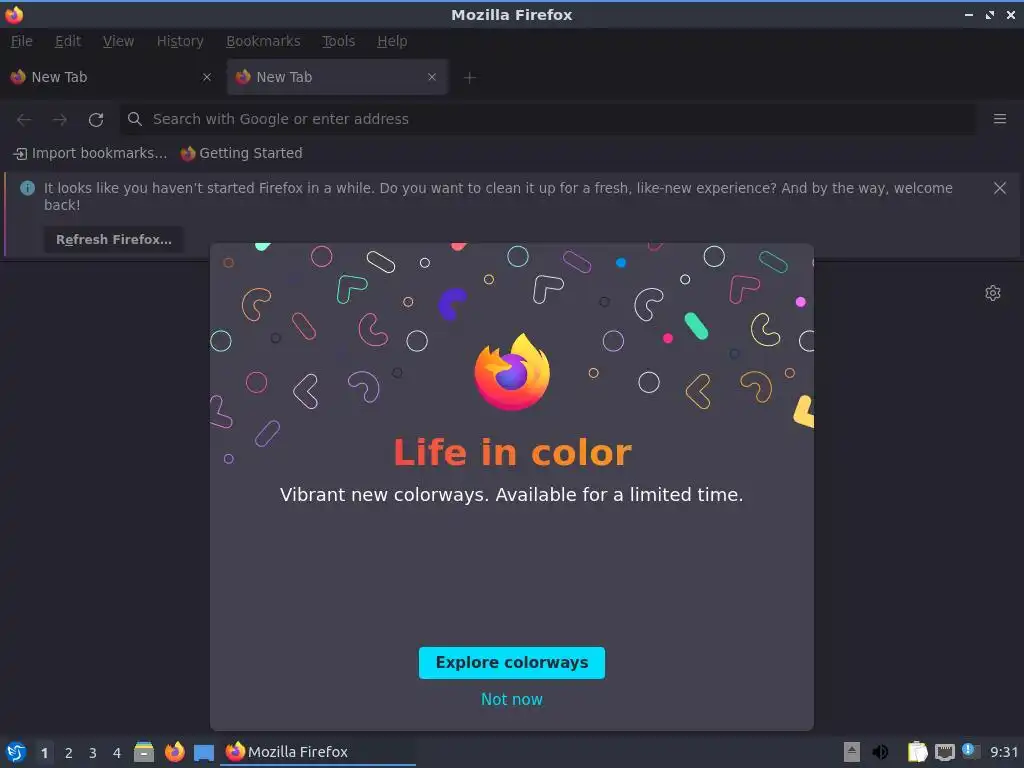Viewport: 1024px width, 768px height.
Task: Click the search magnifier icon in address bar
Action: pyautogui.click(x=135, y=119)
